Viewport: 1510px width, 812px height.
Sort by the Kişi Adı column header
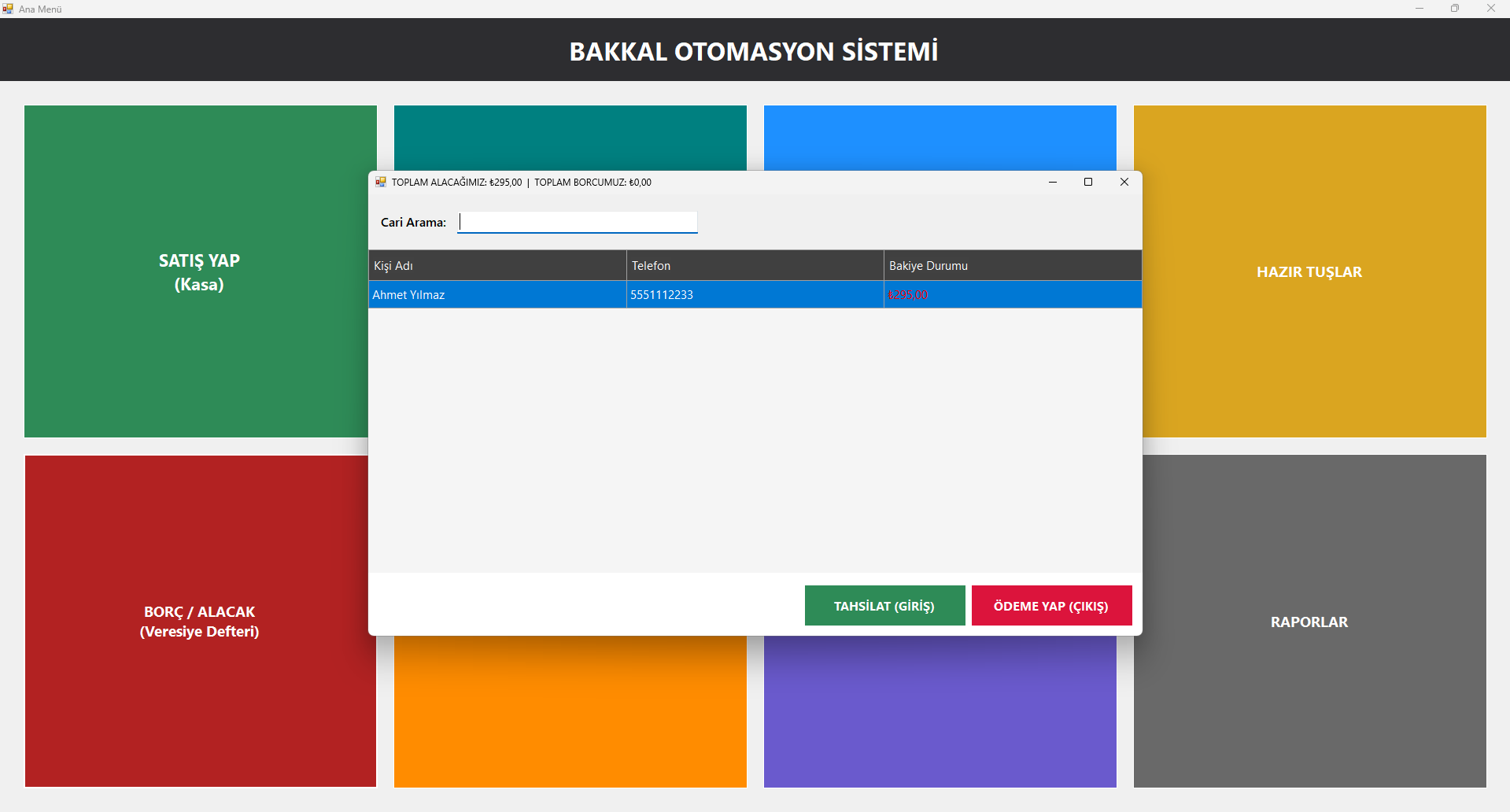click(x=497, y=266)
